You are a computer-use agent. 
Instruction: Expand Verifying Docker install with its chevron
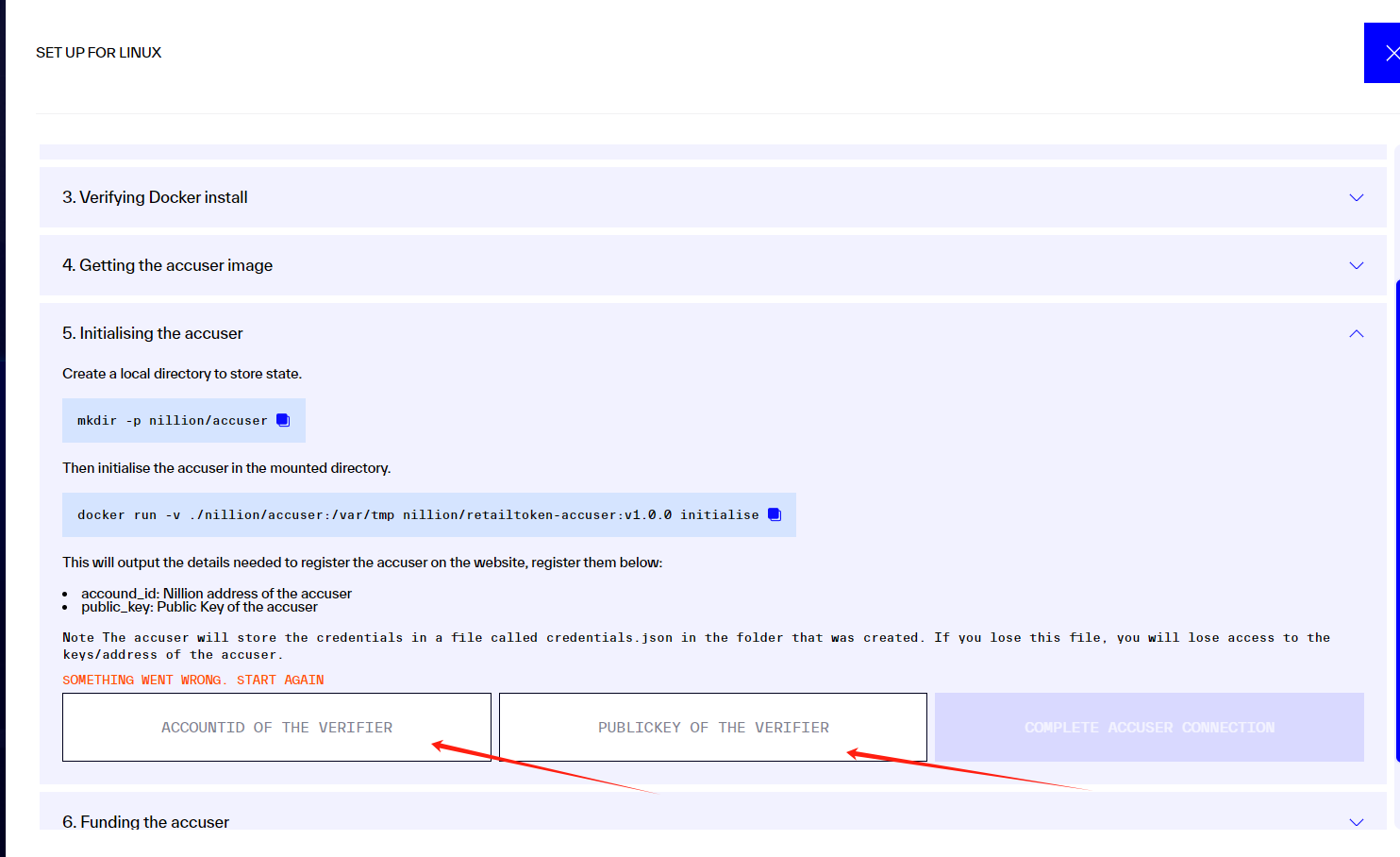point(1356,197)
